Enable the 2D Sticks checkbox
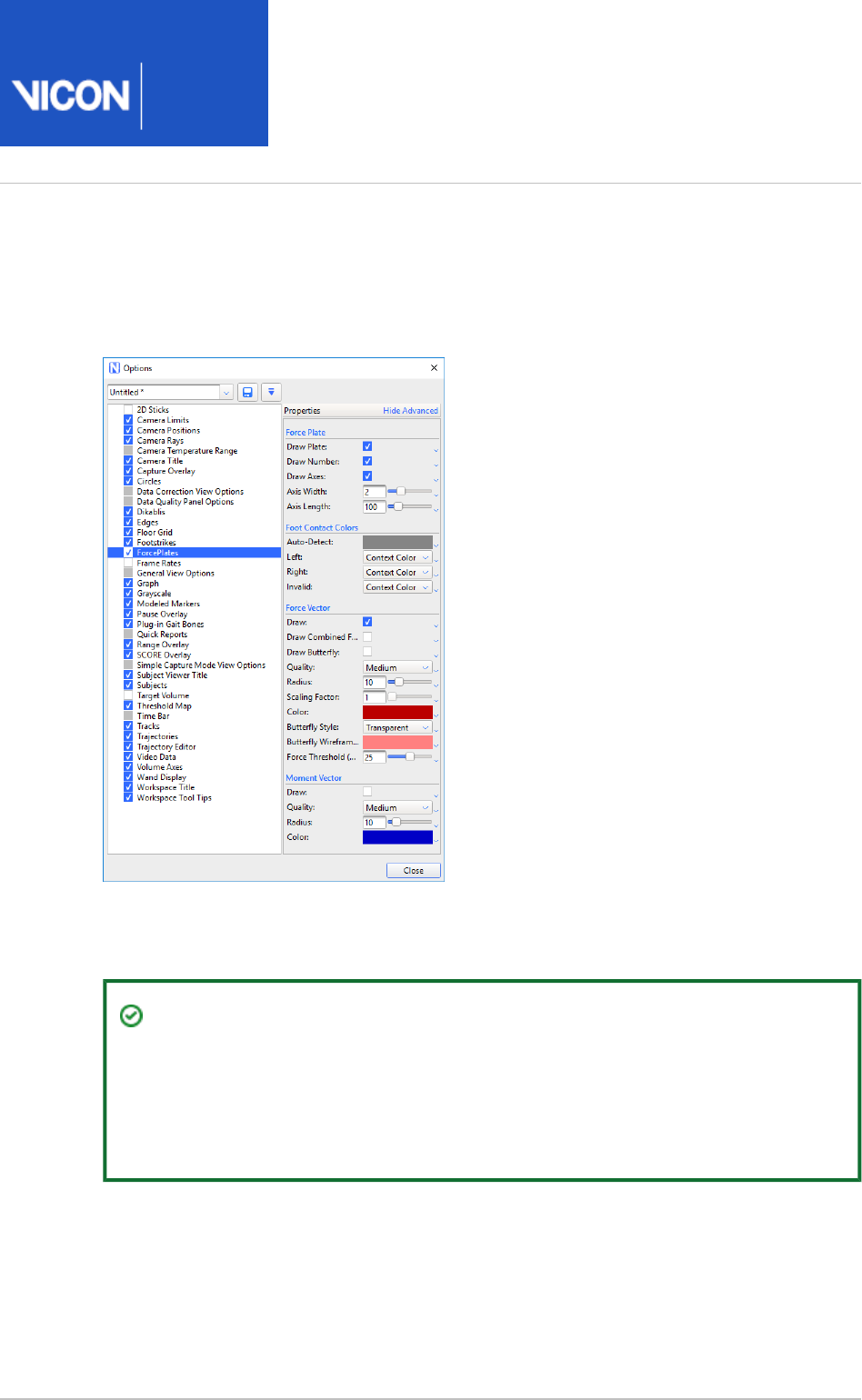This screenshot has height=1400, width=862. coord(128,410)
